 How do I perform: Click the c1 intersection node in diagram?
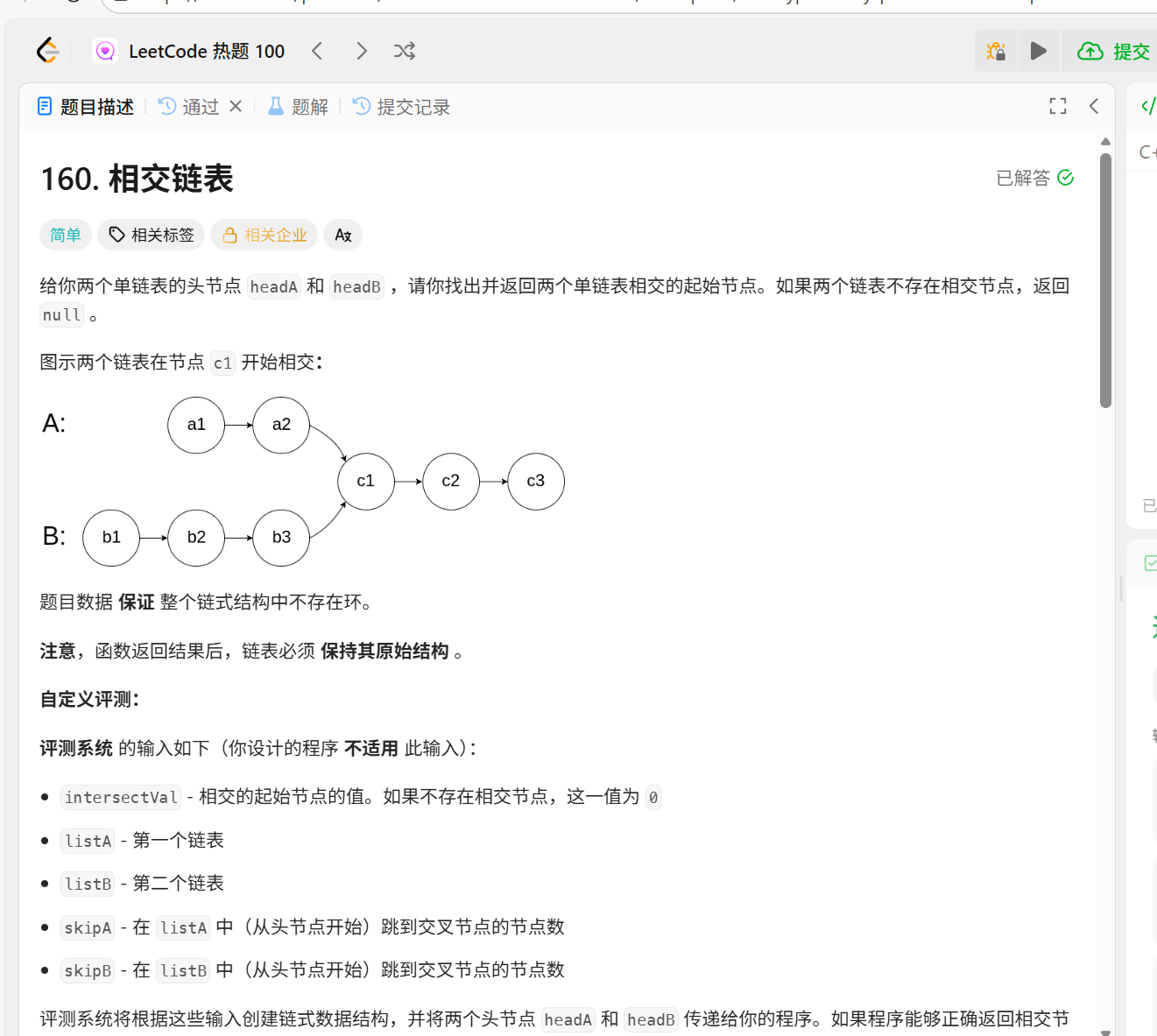[x=366, y=481]
